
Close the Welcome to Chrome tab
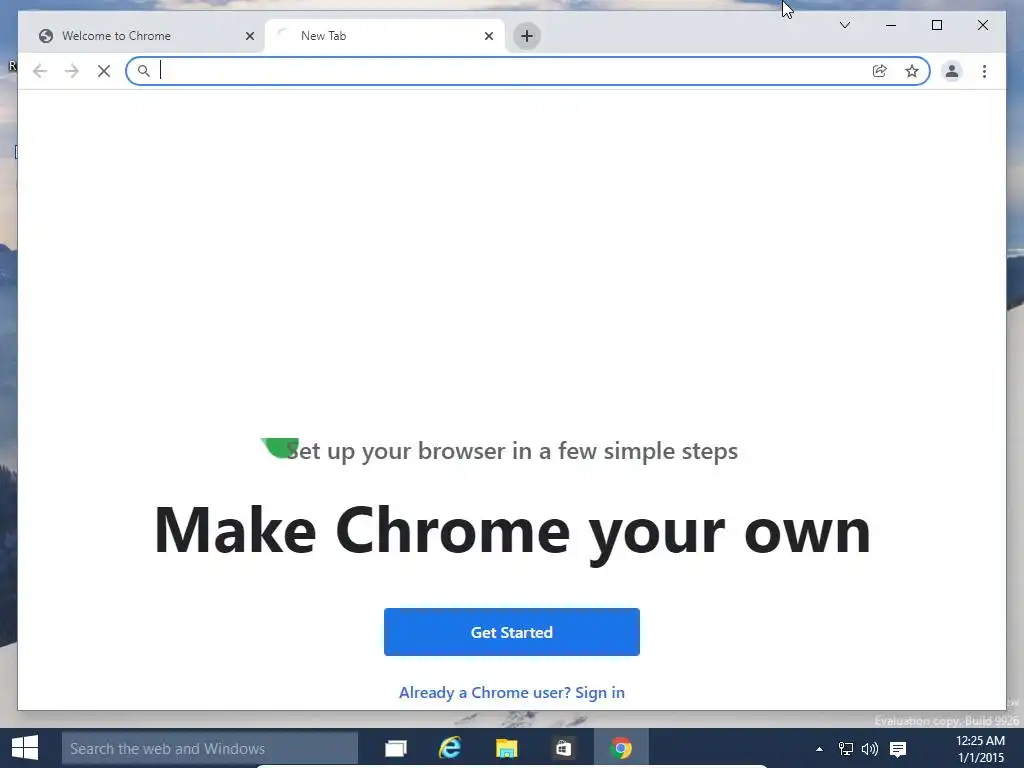(x=249, y=36)
